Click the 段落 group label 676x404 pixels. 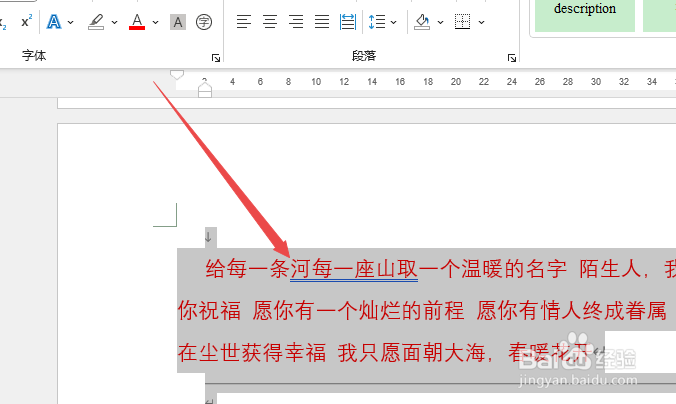pos(364,56)
